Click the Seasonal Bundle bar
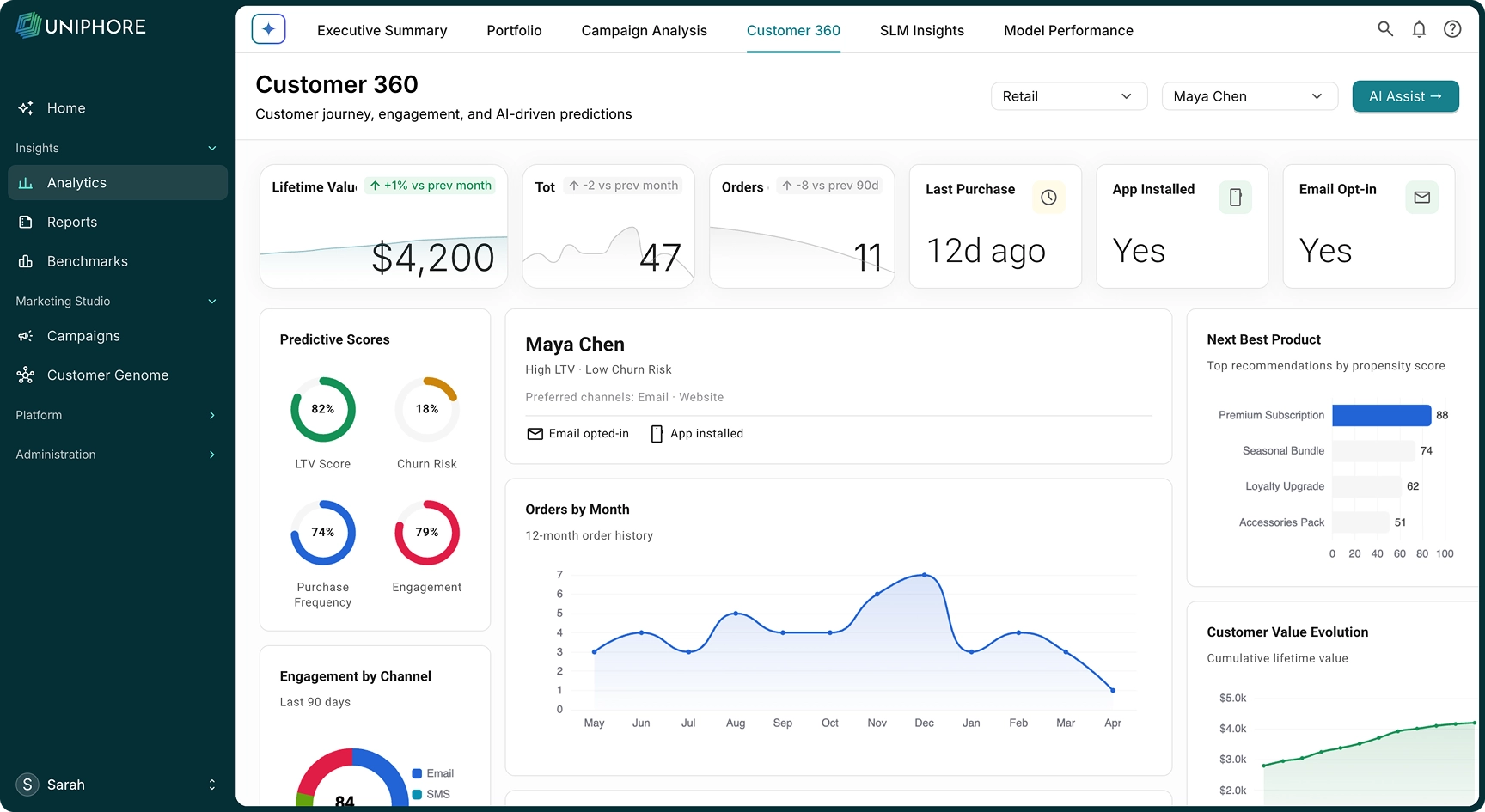This screenshot has height=812, width=1485. pos(1373,450)
